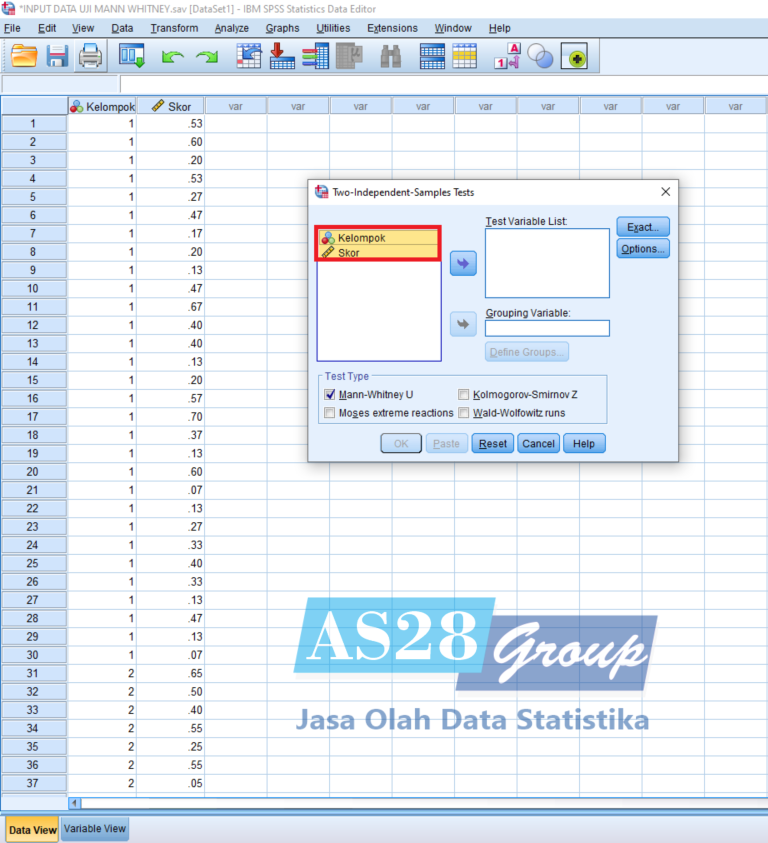768x843 pixels.
Task: Select the Skor variable in list
Action: (349, 253)
